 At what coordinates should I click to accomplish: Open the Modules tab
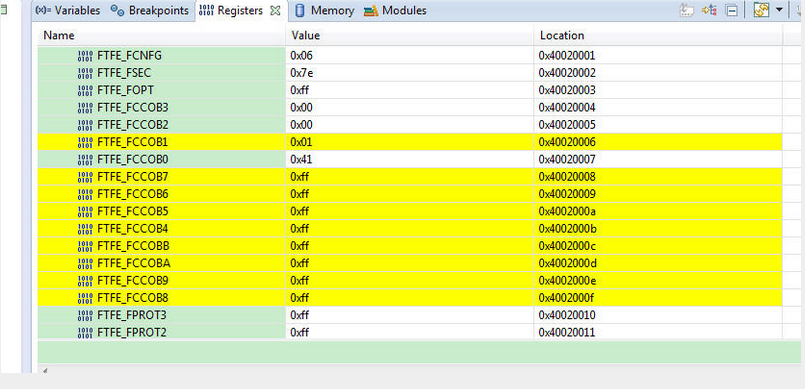pyautogui.click(x=395, y=10)
